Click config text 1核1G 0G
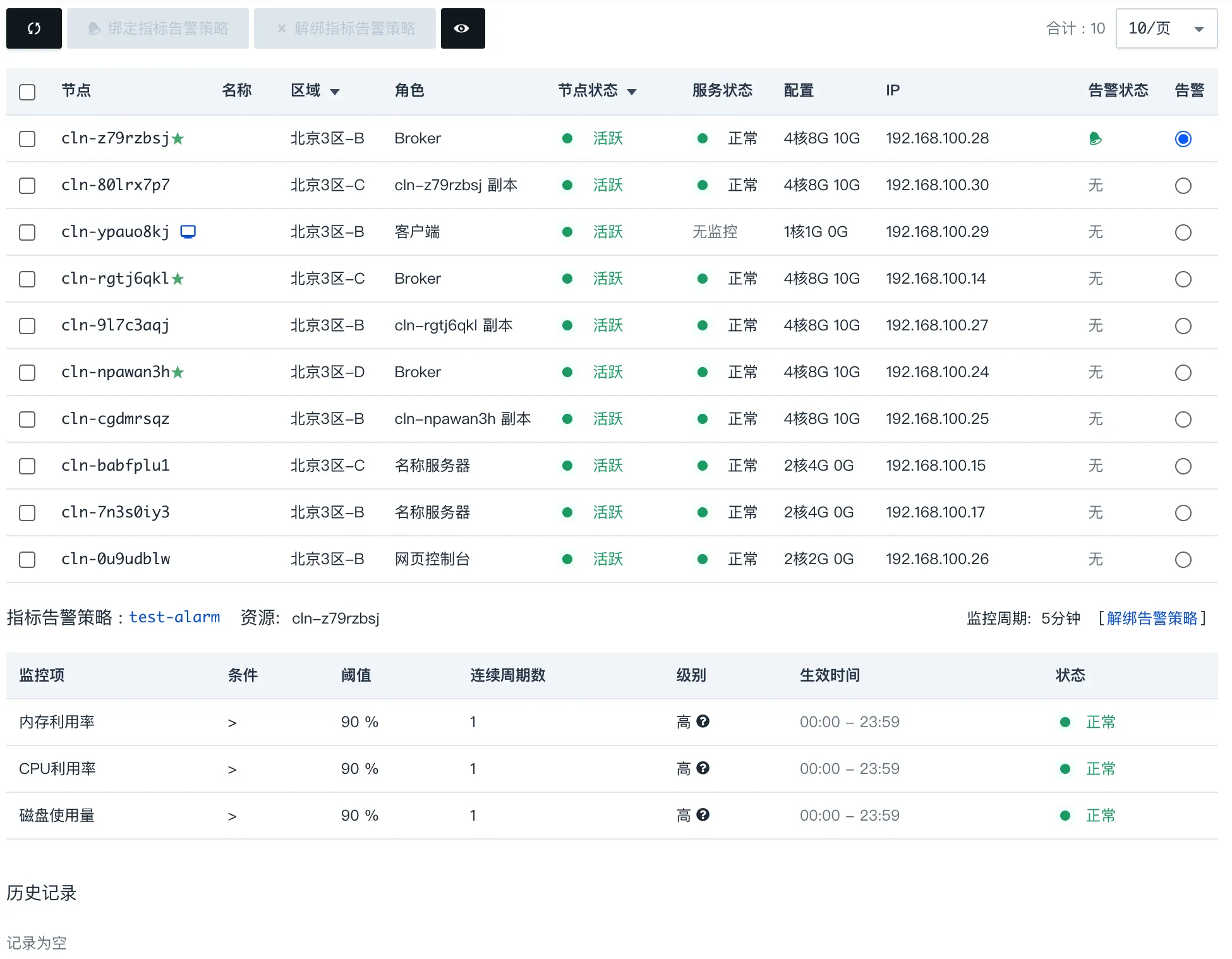Screen dimensions: 1232x959 click(816, 232)
